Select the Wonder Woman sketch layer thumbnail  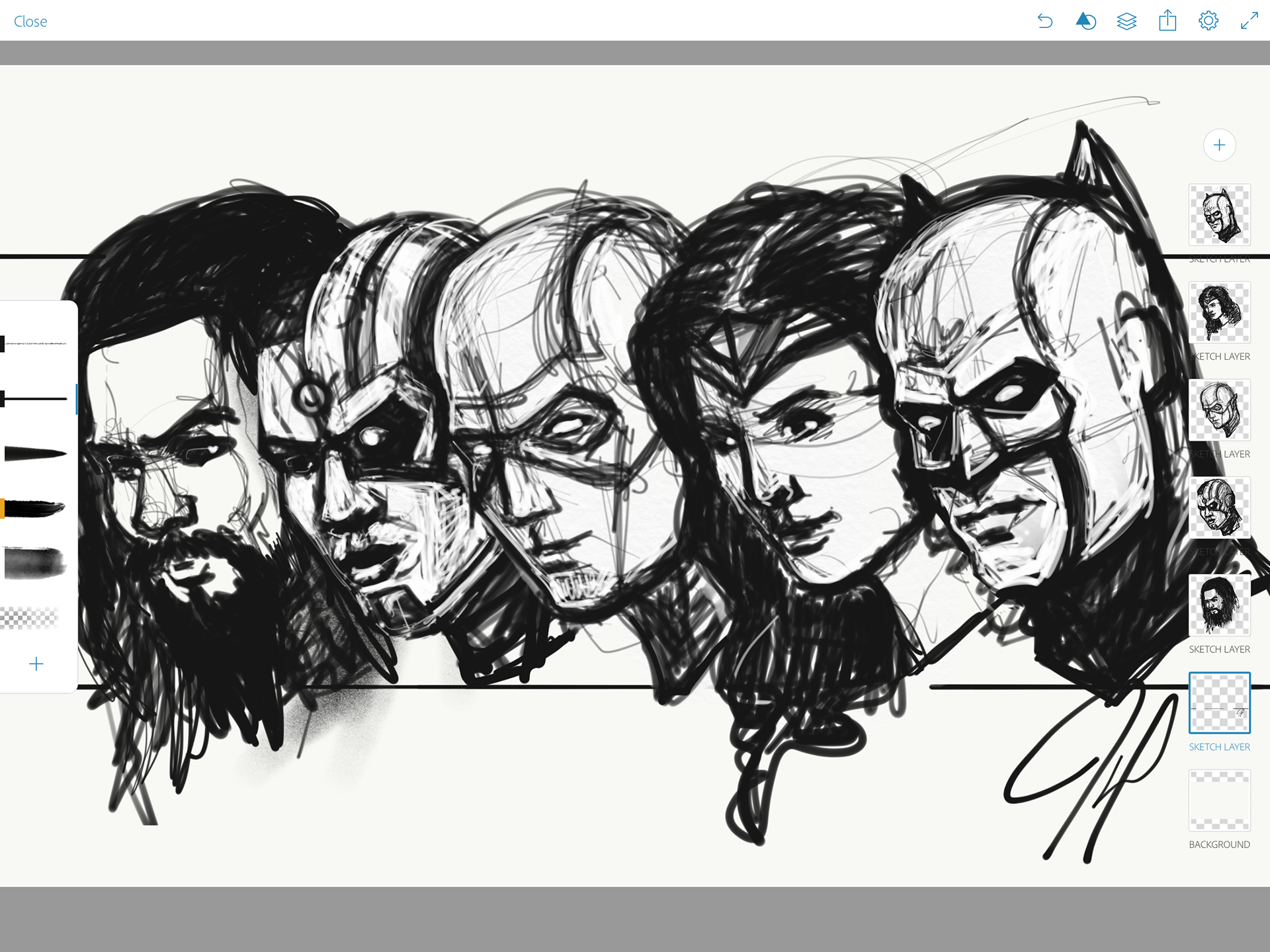(1219, 312)
